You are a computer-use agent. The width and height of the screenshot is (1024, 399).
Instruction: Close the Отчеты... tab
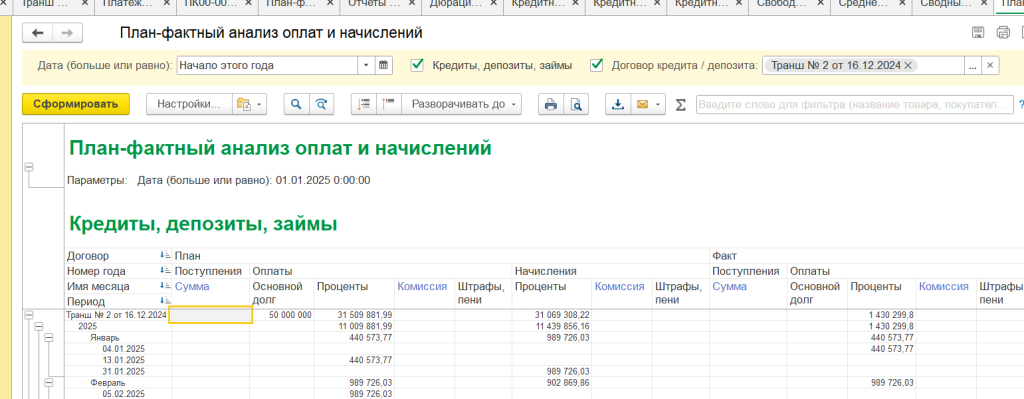(413, 3)
